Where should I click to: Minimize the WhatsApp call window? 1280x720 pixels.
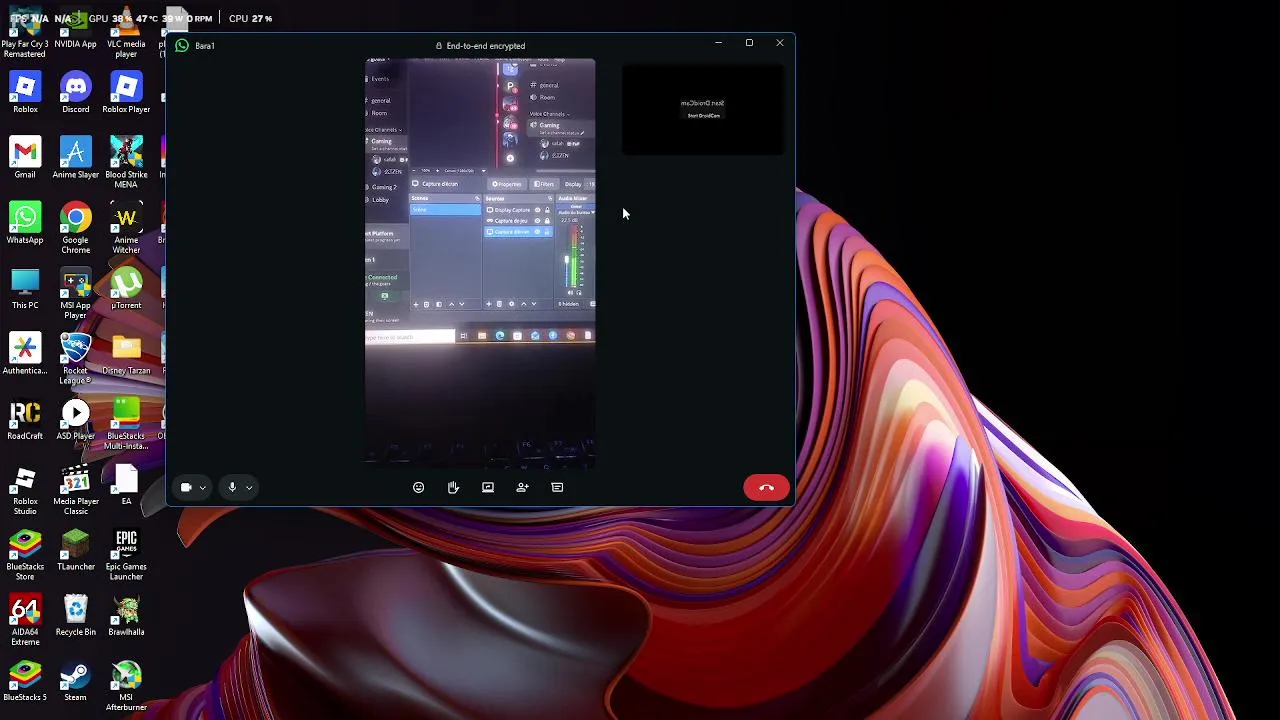[x=718, y=43]
